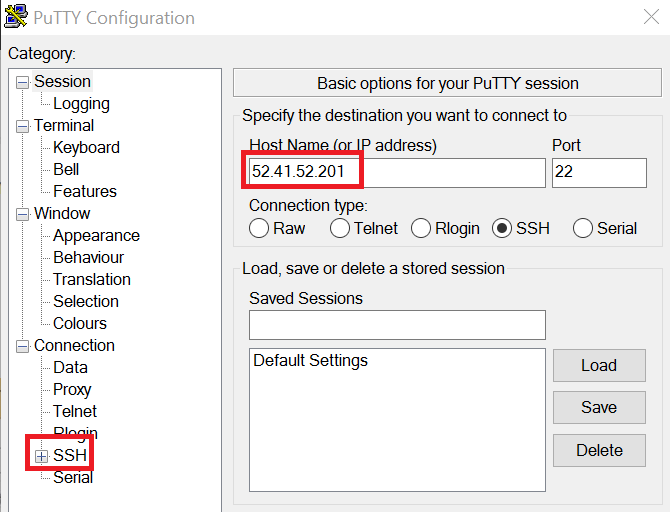Click the PuTTY icon in title bar
This screenshot has width=670, height=512.
coord(16,16)
